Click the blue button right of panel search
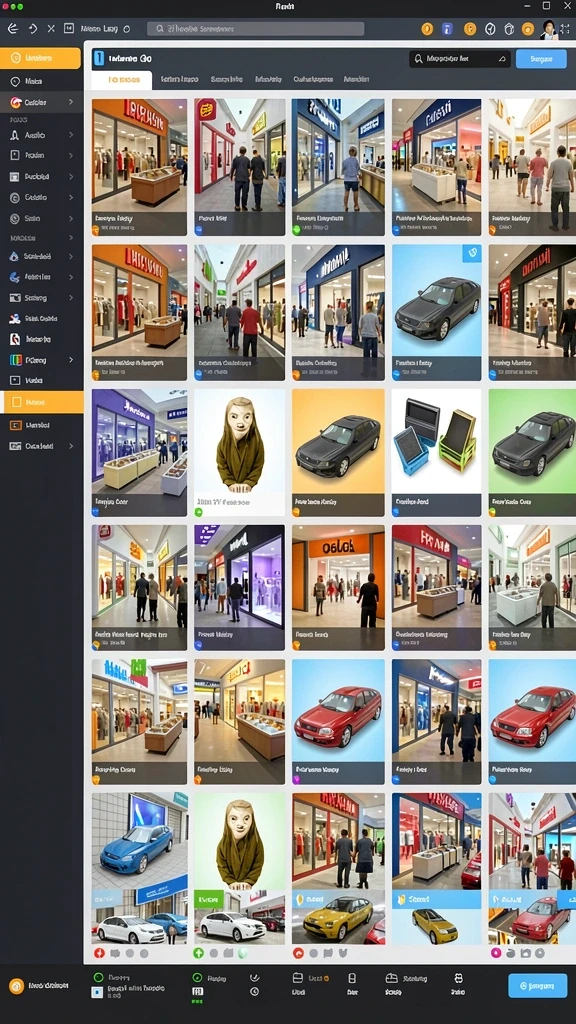The image size is (576, 1024). [541, 59]
